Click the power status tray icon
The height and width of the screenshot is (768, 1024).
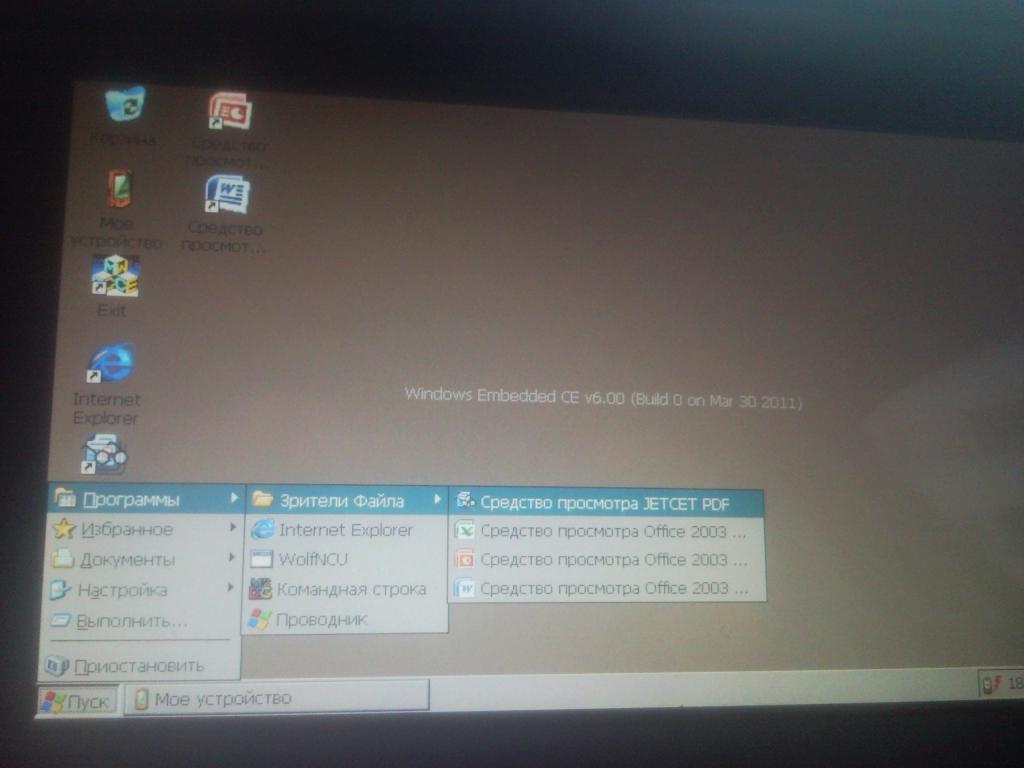point(993,684)
